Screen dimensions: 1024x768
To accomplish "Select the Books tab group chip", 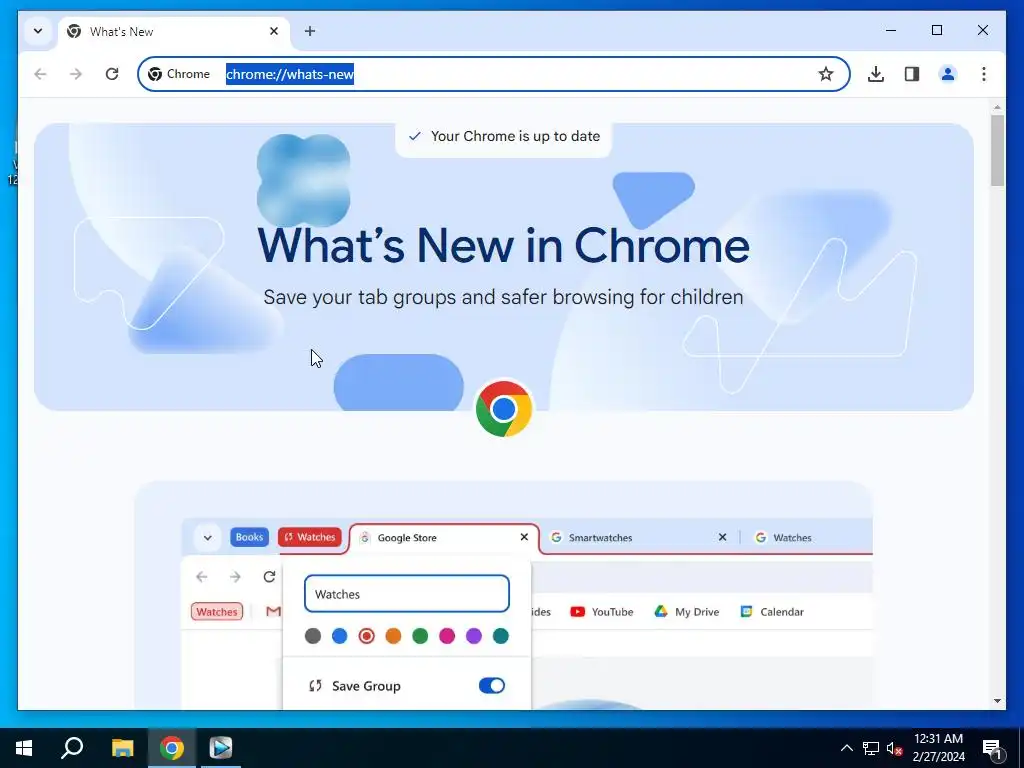I will pyautogui.click(x=249, y=537).
